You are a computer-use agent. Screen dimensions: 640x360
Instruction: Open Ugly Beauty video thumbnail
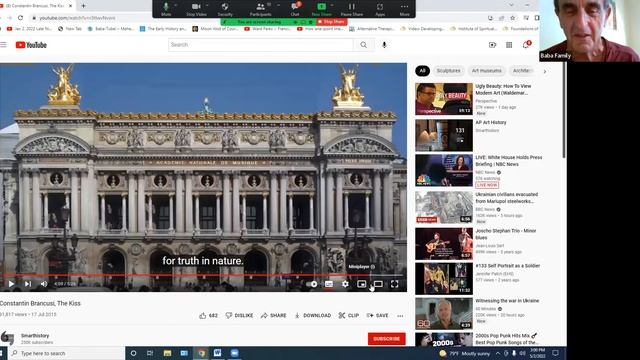[x=444, y=99]
